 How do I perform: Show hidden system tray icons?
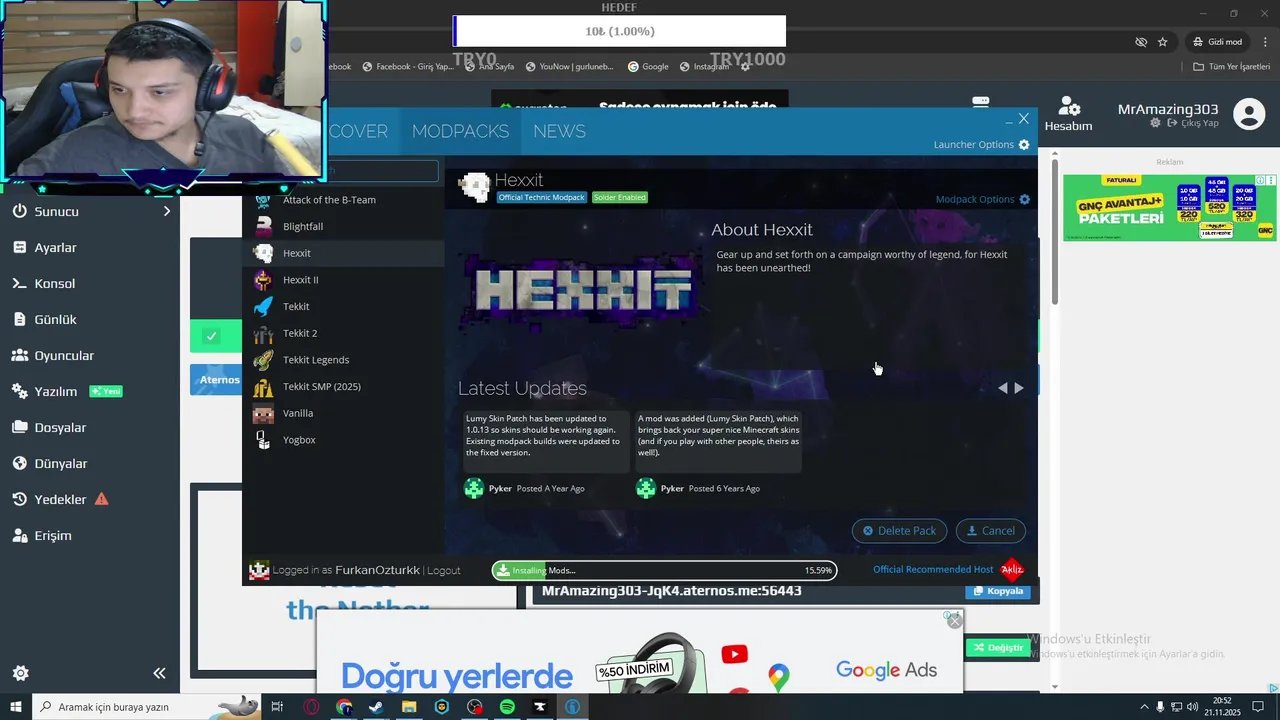coord(1144,707)
